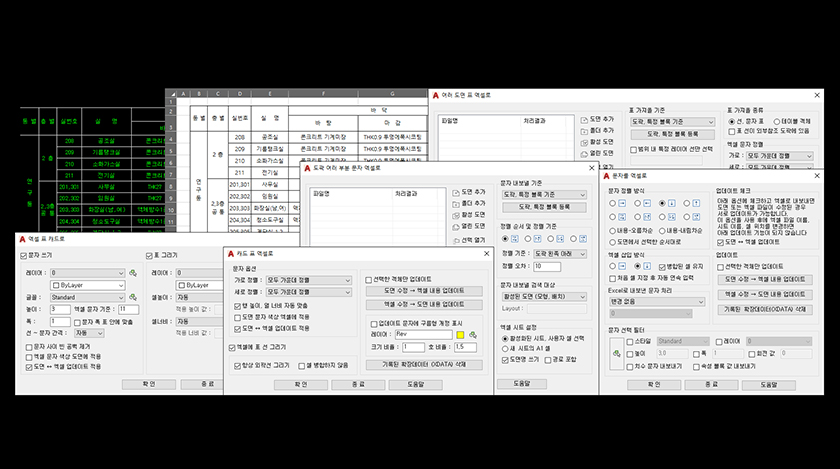This screenshot has width=840, height=469.
Task: Open 가로 정렬 dropdown in 캐드 표 엑셀로
Action: click(x=309, y=280)
